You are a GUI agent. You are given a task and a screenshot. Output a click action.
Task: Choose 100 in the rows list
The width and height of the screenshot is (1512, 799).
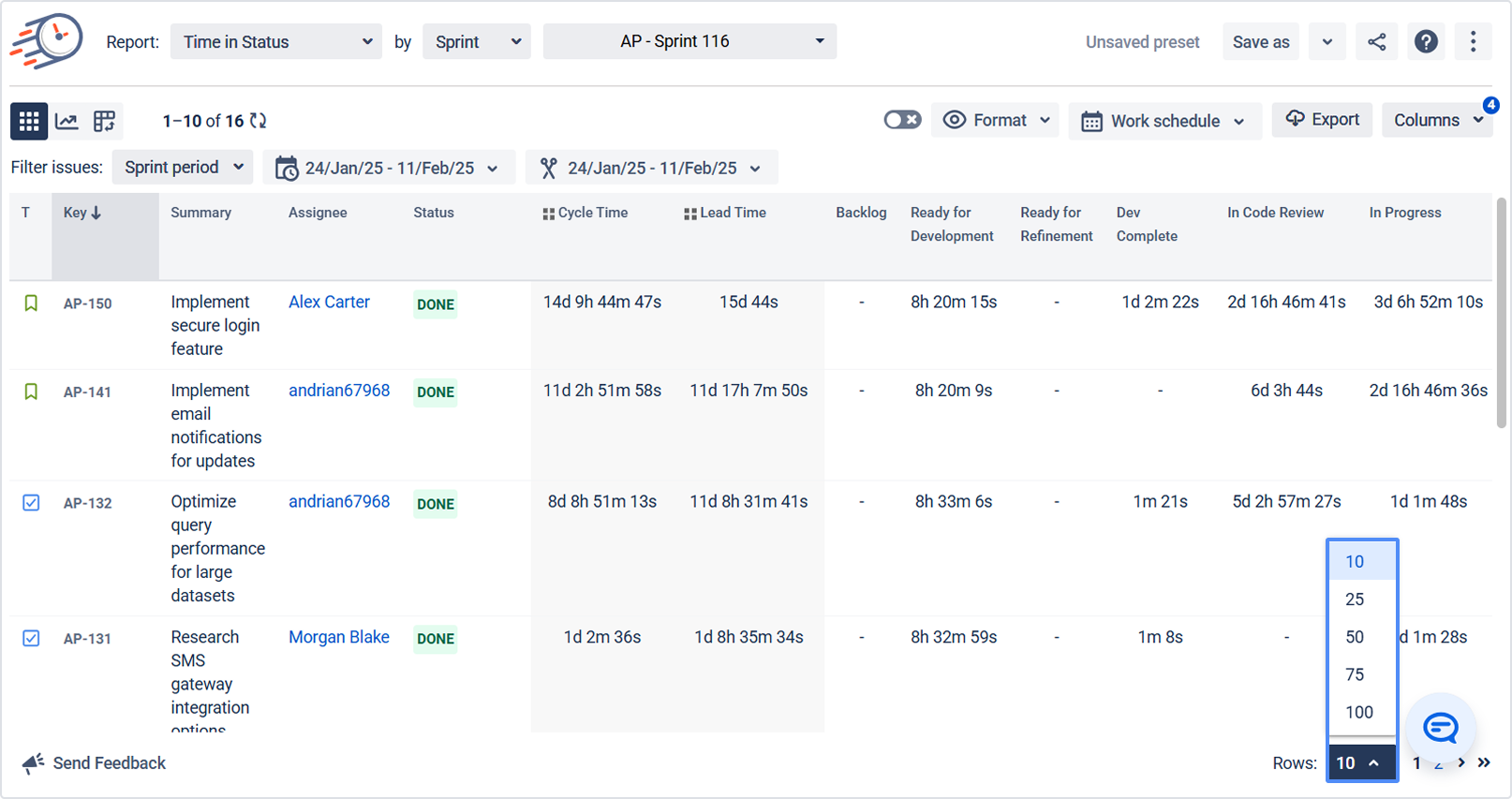click(1358, 712)
